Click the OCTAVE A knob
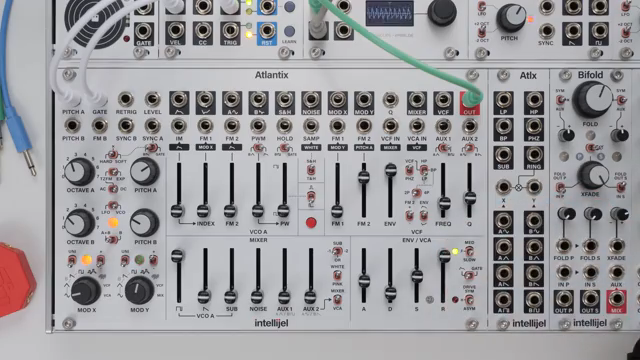Screen dimensions: 640x360 (79, 172)
